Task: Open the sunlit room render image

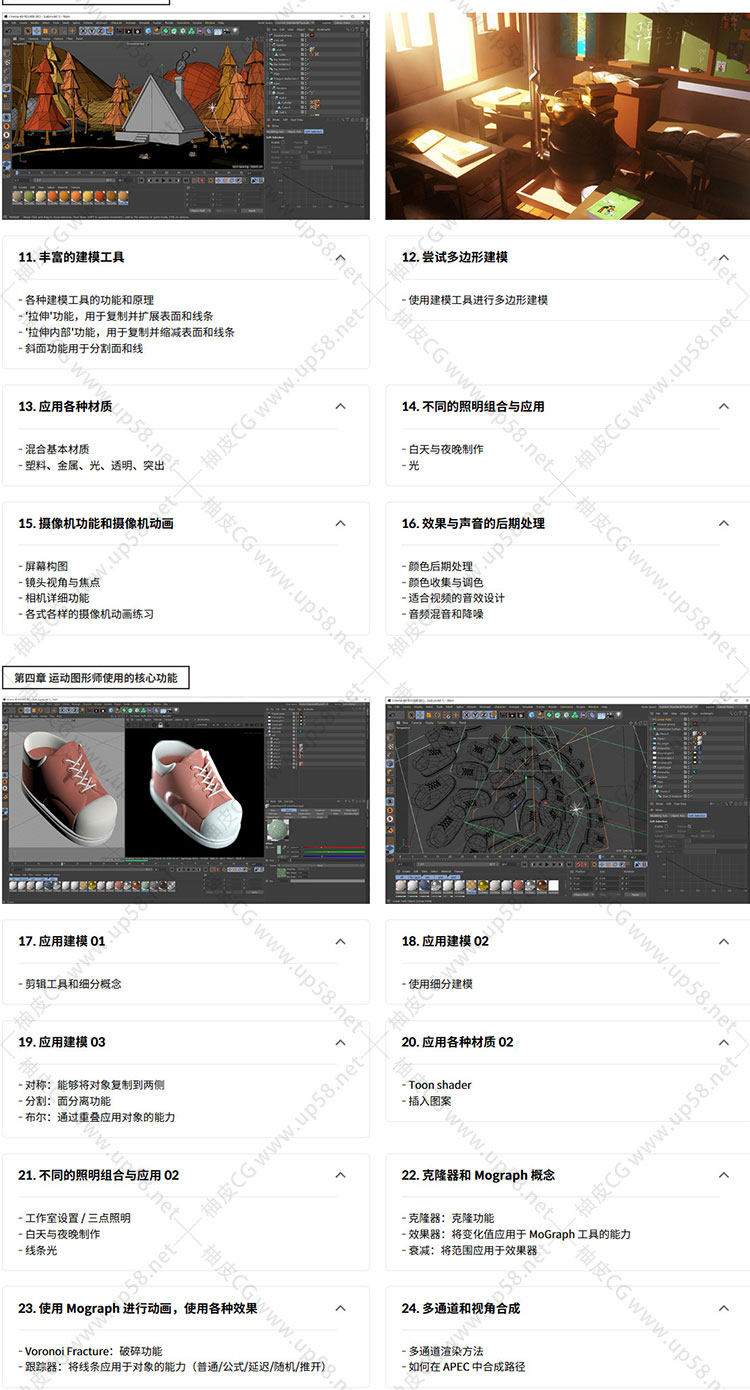Action: tap(568, 116)
